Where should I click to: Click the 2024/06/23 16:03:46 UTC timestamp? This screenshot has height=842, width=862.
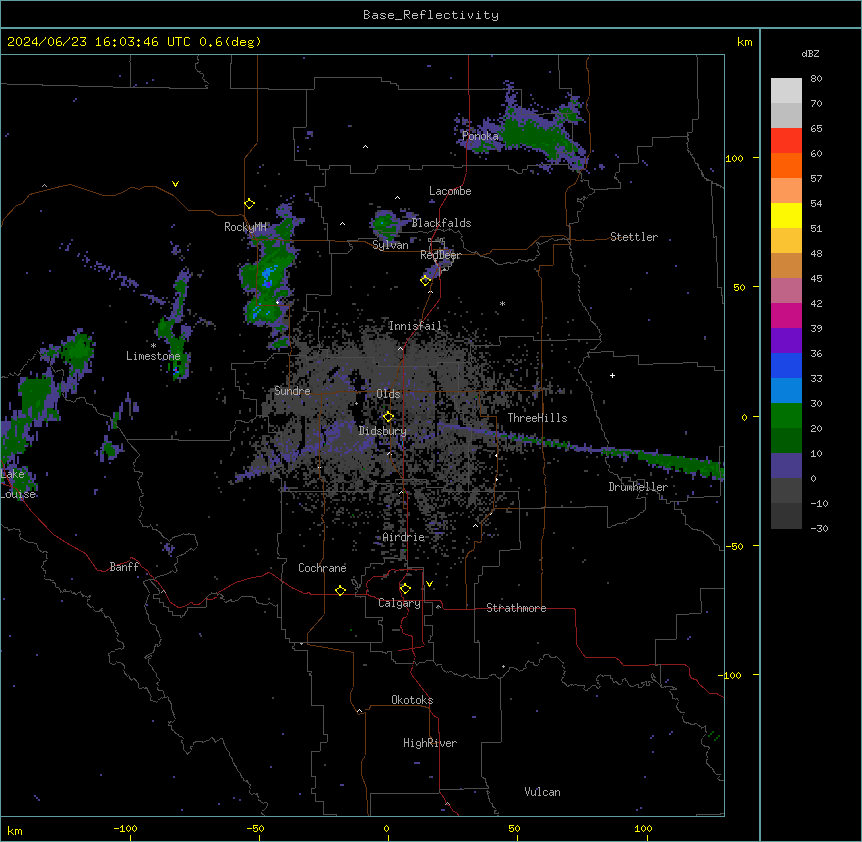(99, 42)
